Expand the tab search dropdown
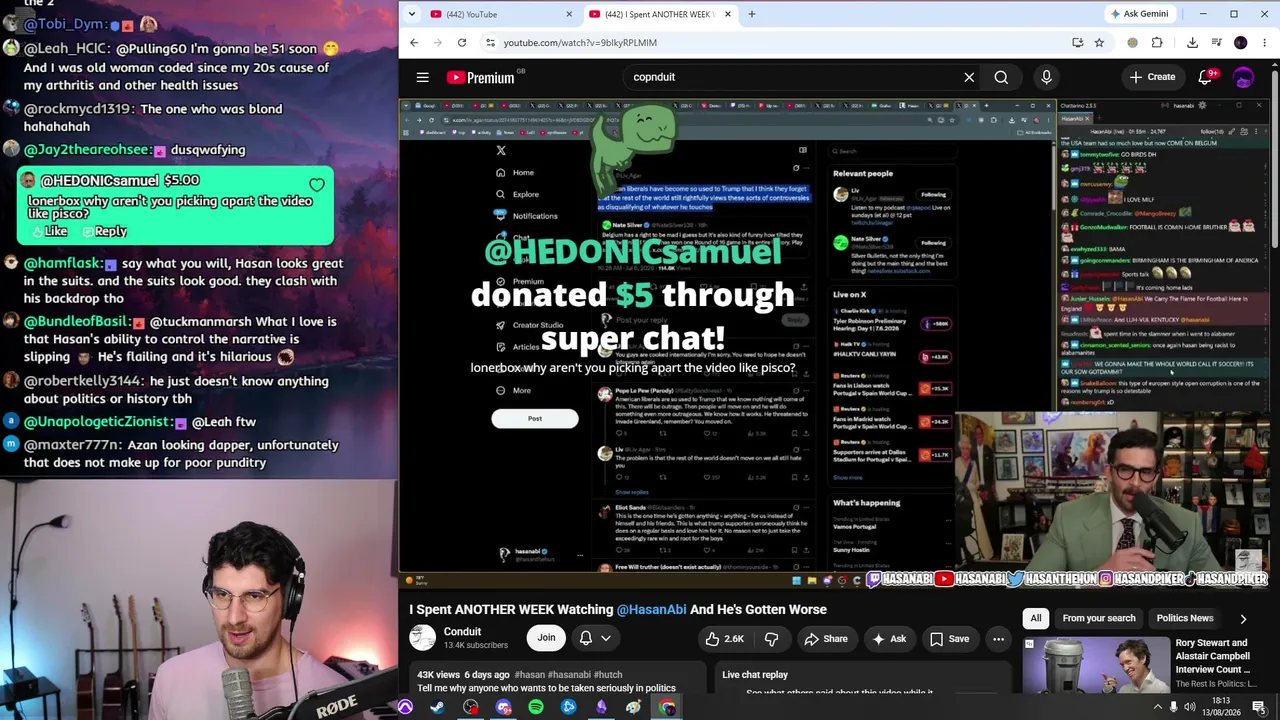Image resolution: width=1280 pixels, height=720 pixels. tap(413, 14)
